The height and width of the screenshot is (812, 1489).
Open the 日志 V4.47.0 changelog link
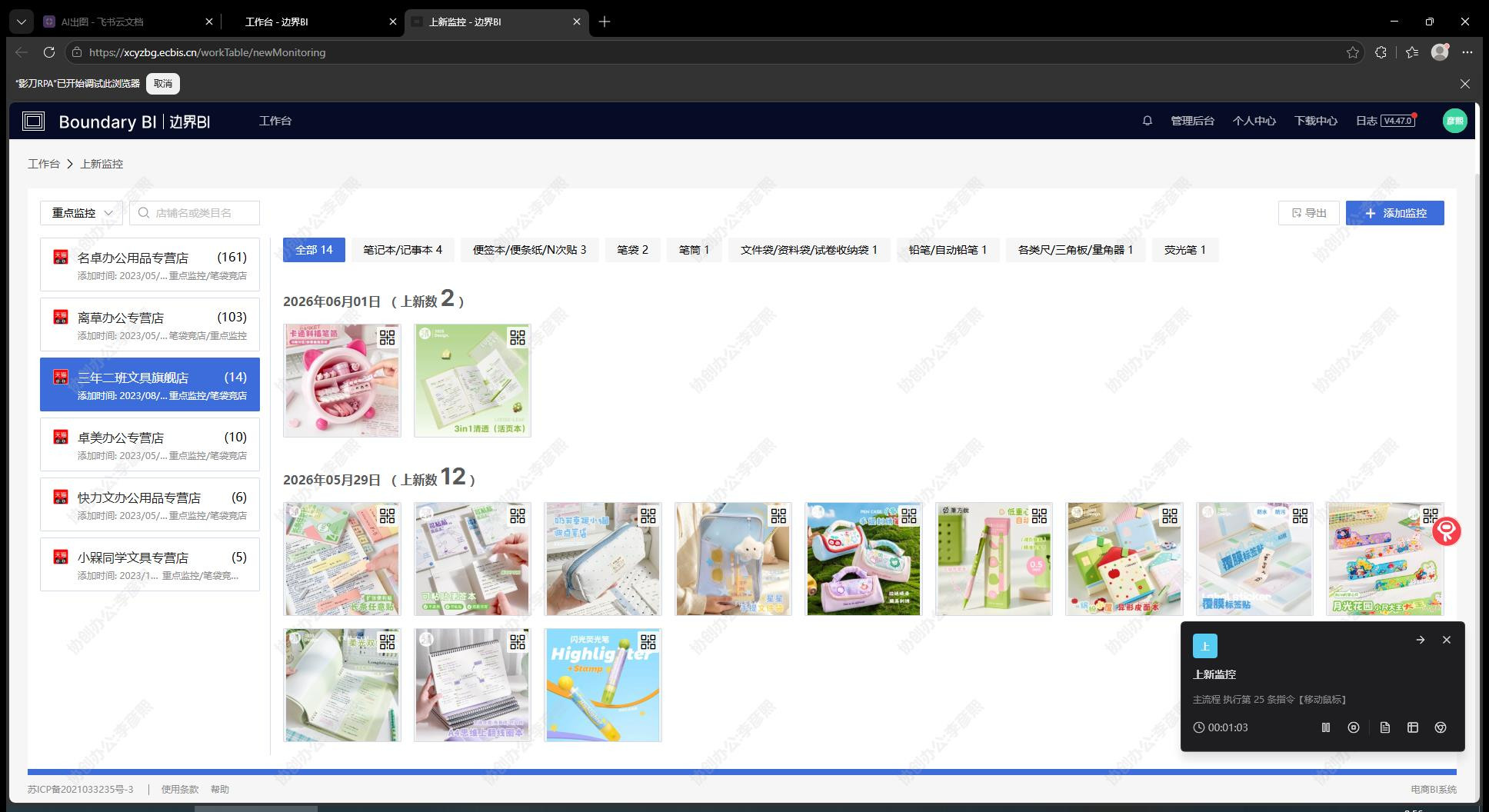(1385, 121)
